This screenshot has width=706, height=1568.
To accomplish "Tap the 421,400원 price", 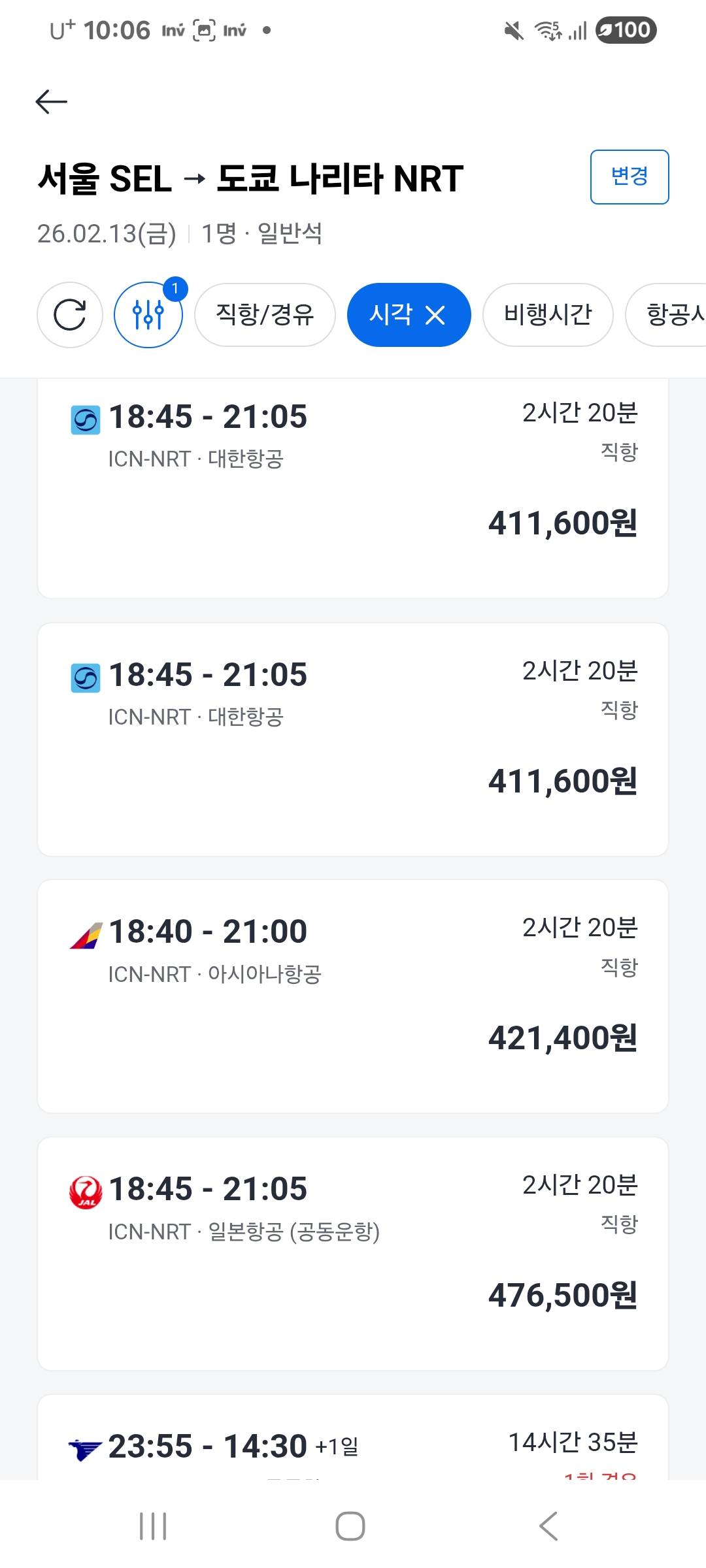I will pyautogui.click(x=563, y=1038).
